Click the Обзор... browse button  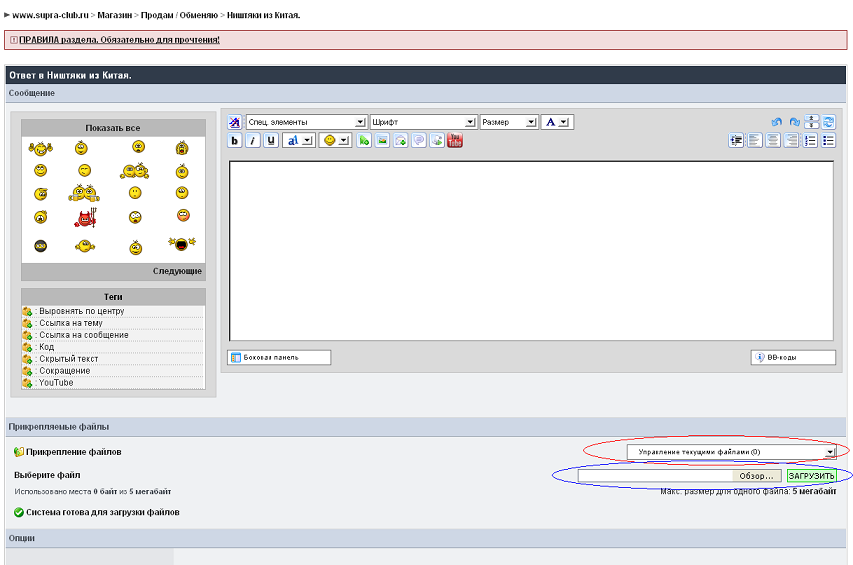(757, 476)
